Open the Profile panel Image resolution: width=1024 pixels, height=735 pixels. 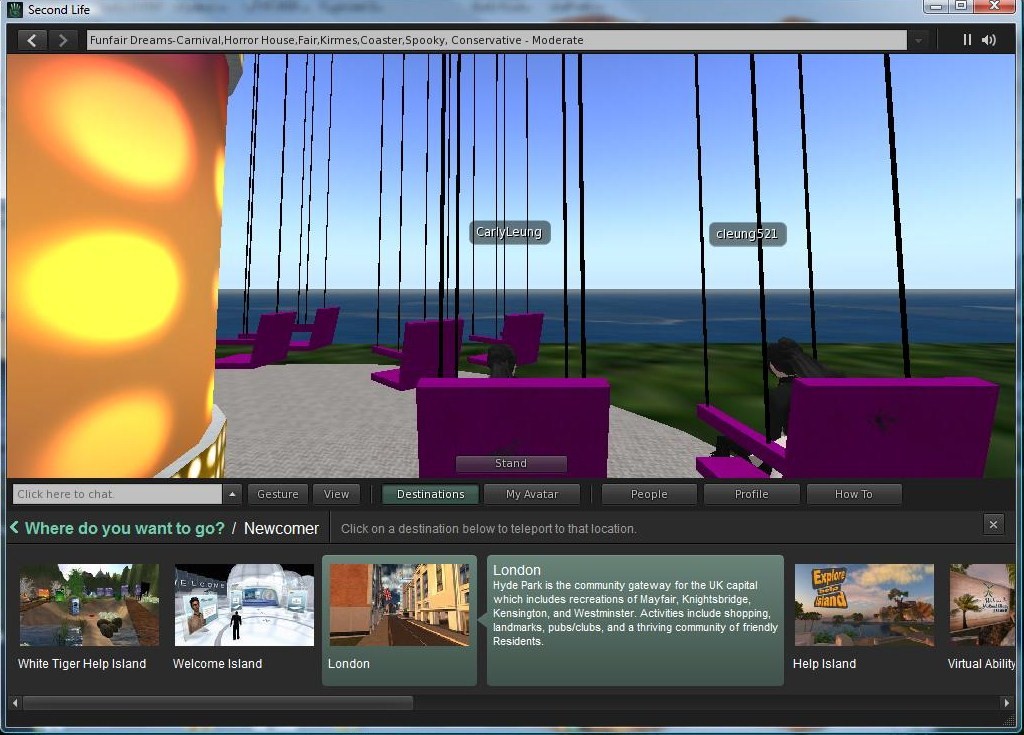point(752,494)
